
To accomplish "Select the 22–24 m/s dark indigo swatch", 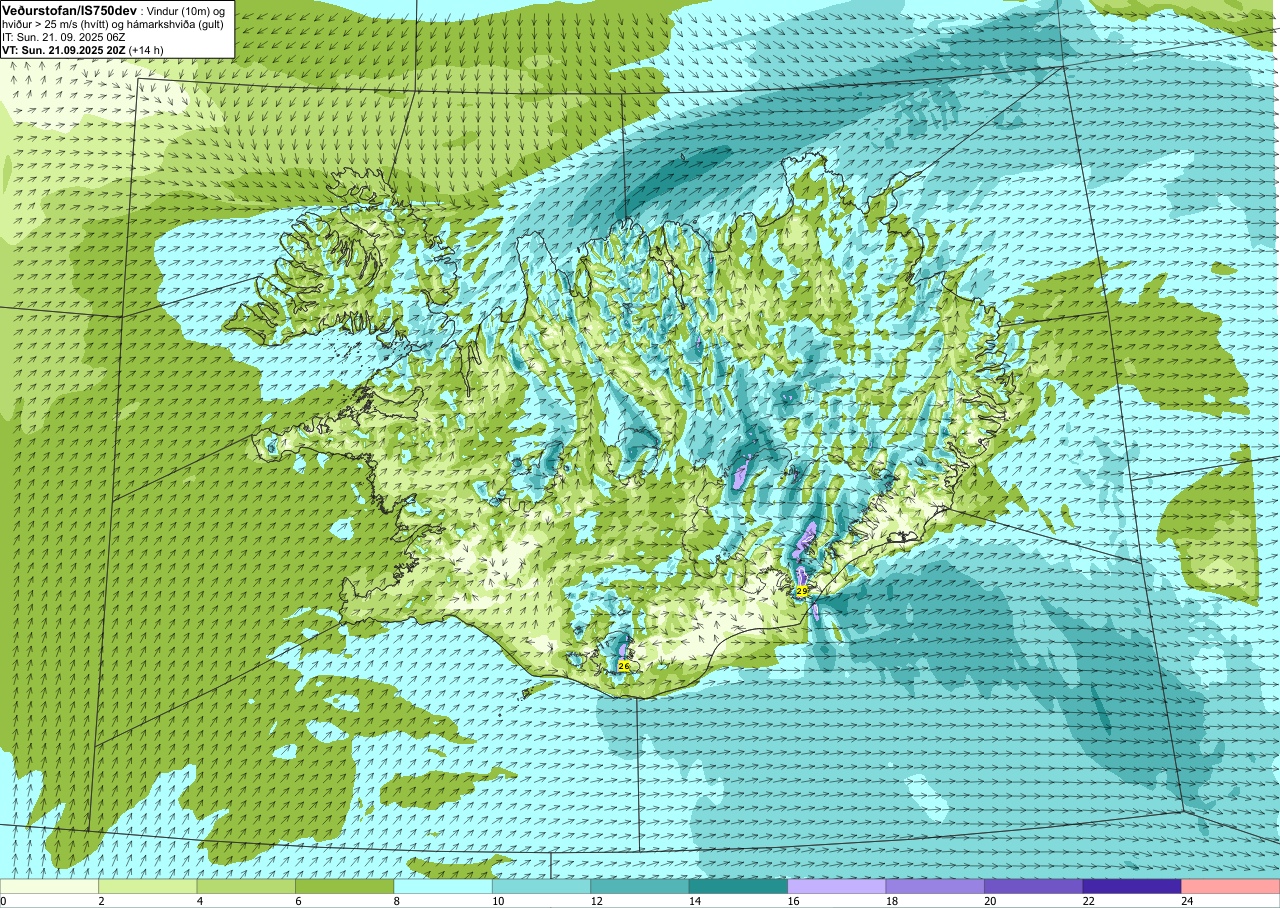I will (x=1132, y=886).
